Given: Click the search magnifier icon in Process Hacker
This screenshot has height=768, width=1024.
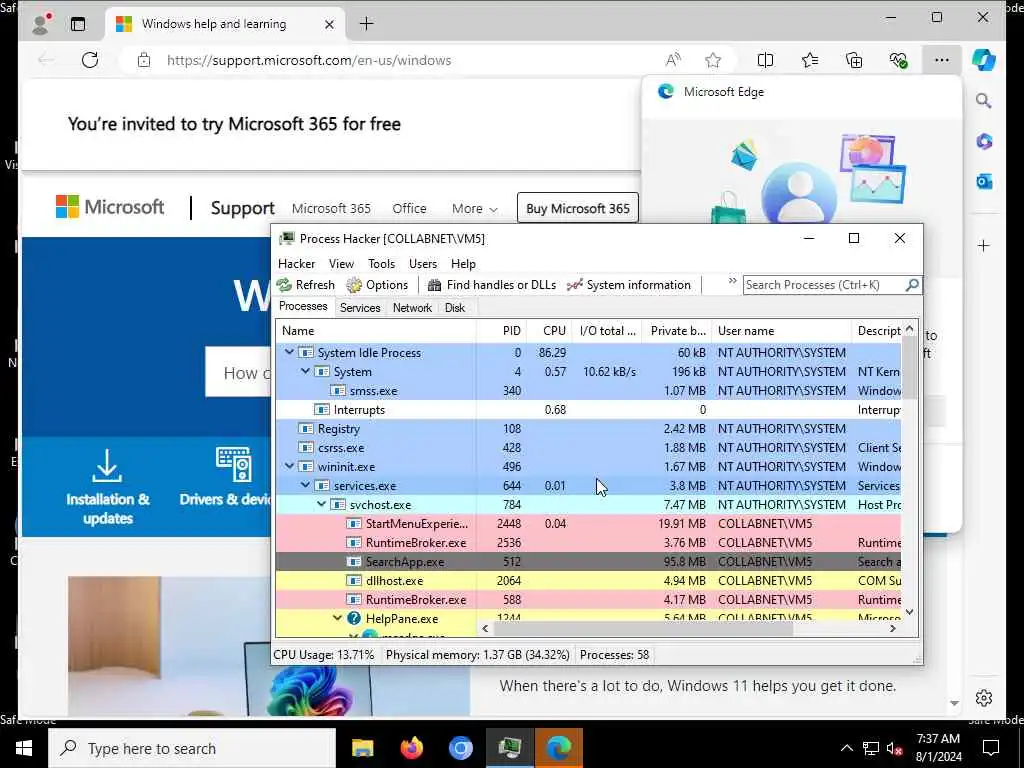Looking at the screenshot, I should click(x=912, y=285).
